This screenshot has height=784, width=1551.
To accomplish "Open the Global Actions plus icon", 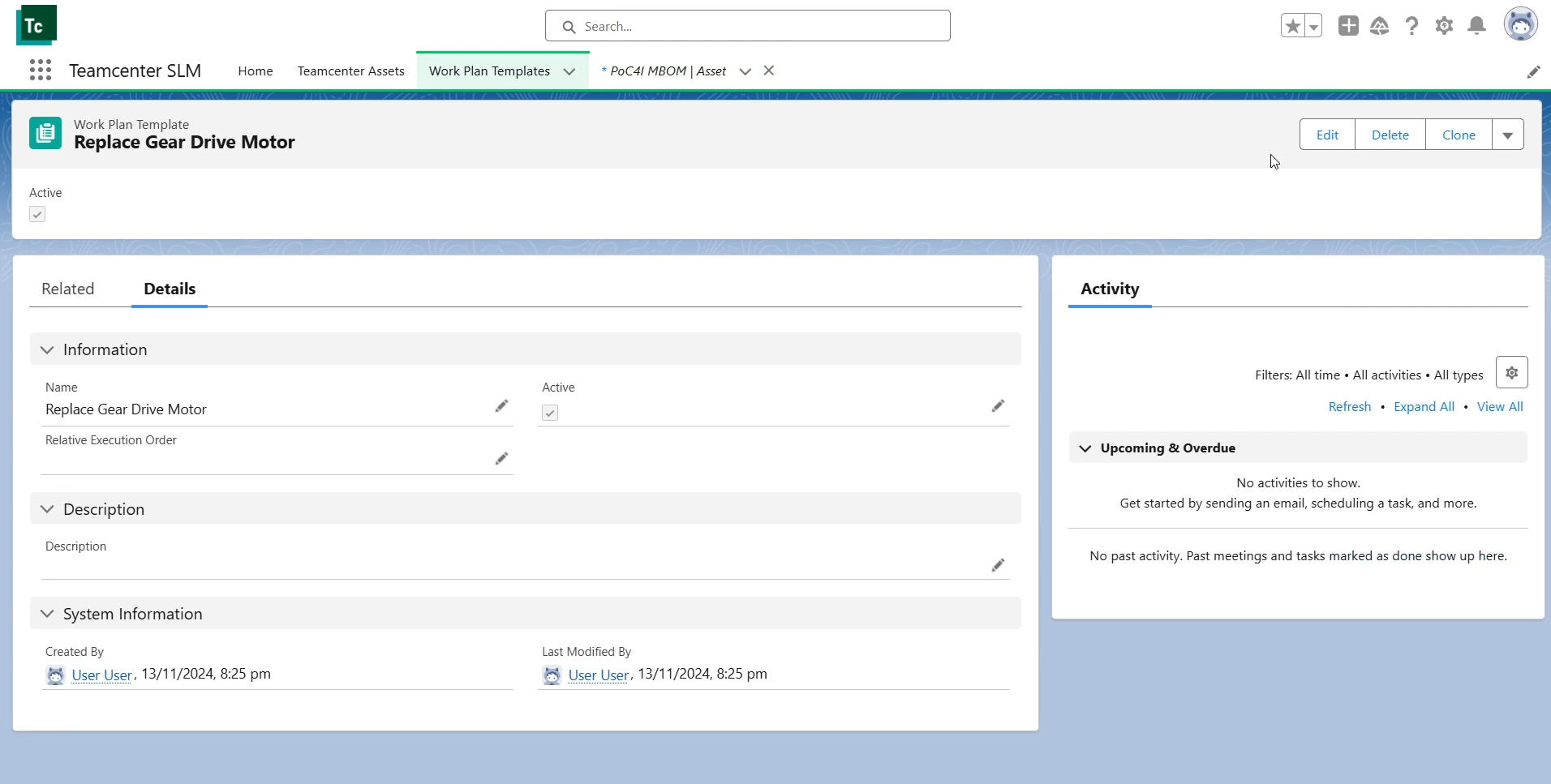I will tap(1349, 25).
